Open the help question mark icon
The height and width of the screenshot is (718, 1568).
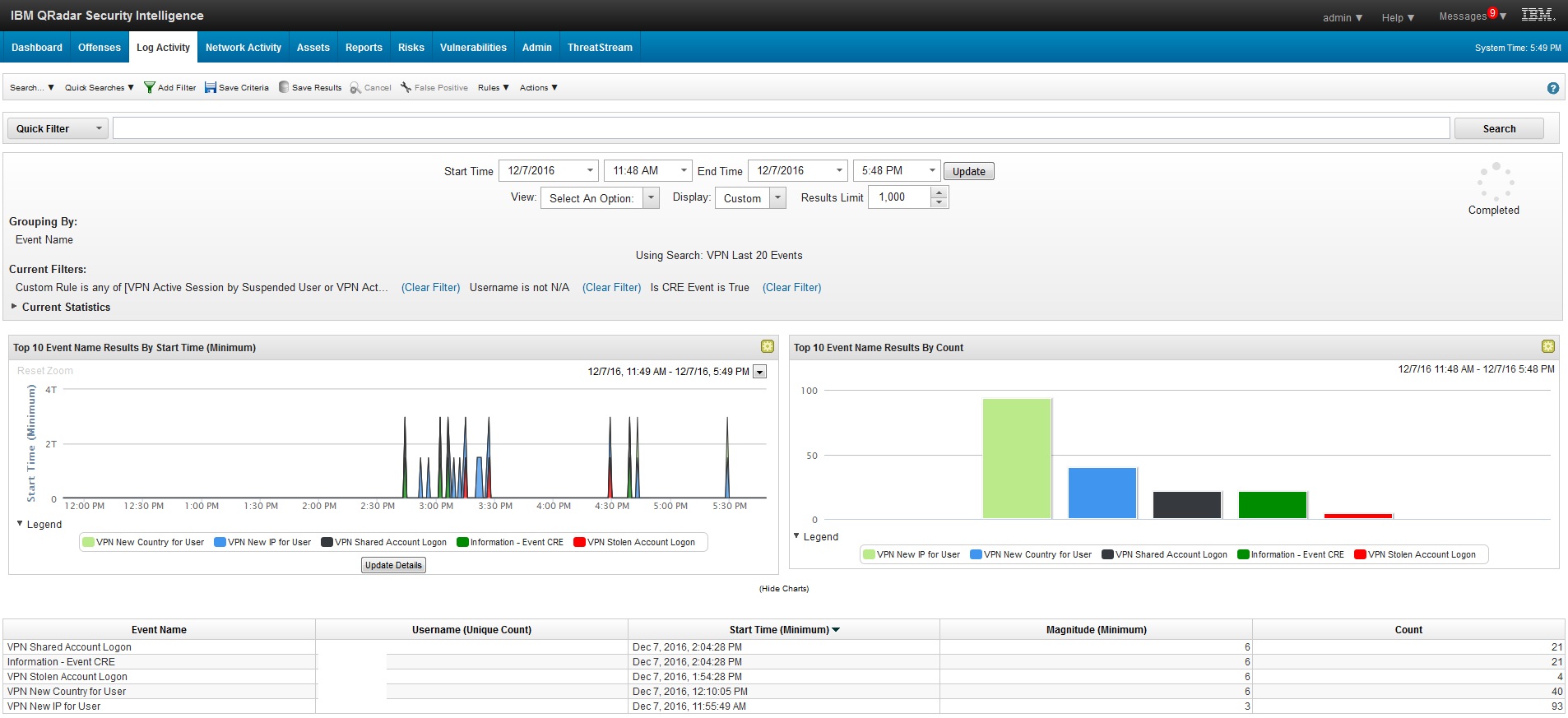pyautogui.click(x=1552, y=88)
